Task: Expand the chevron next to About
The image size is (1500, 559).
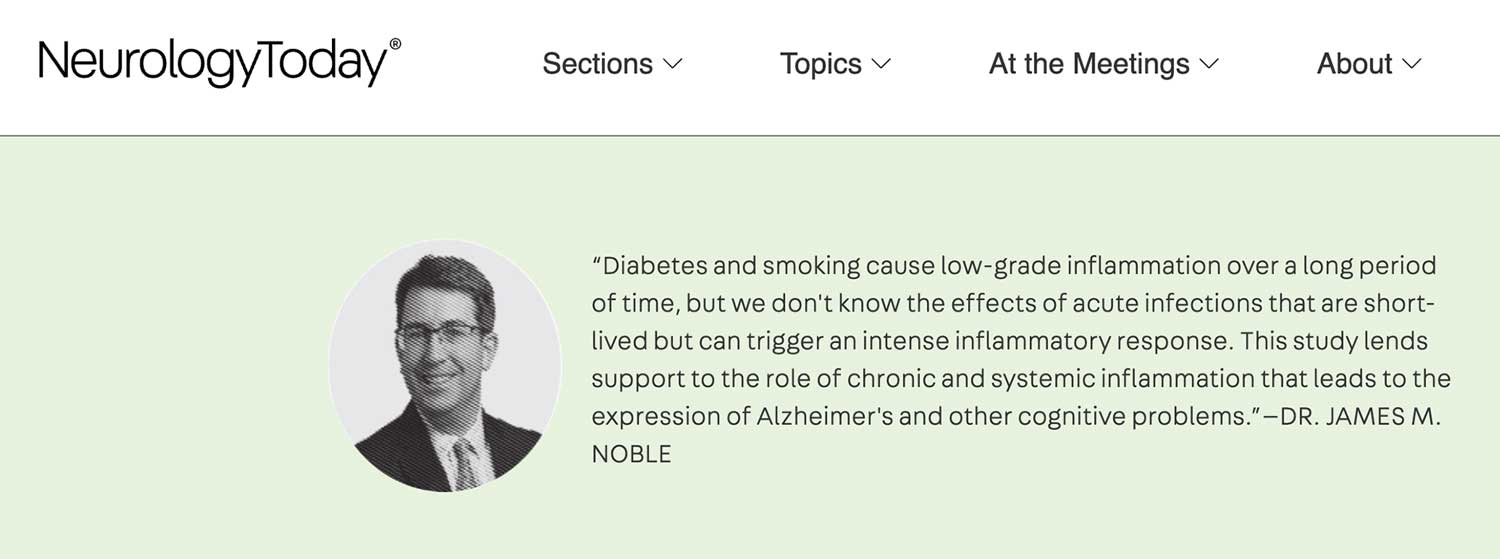Action: 1412,64
